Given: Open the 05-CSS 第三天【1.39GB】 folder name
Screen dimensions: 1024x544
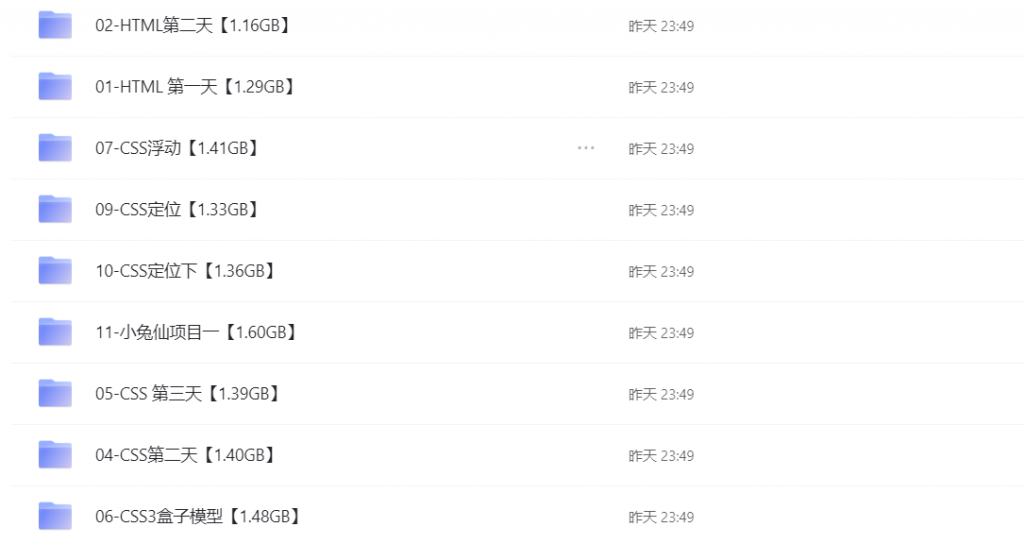Looking at the screenshot, I should coord(188,394).
